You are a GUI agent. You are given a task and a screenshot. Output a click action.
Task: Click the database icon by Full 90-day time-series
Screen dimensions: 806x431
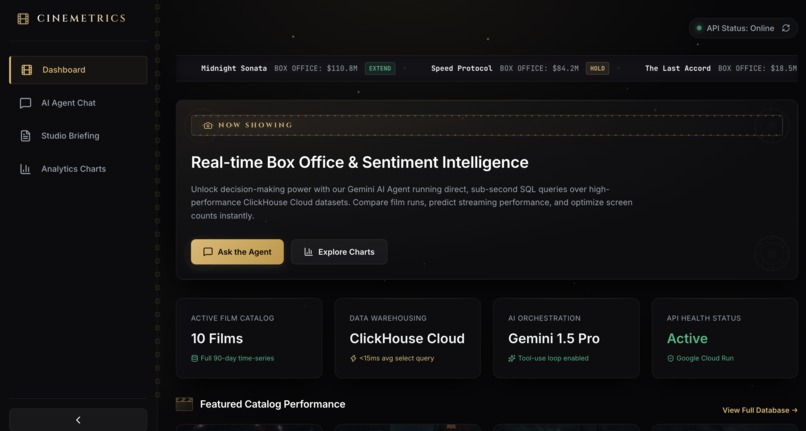coord(194,358)
